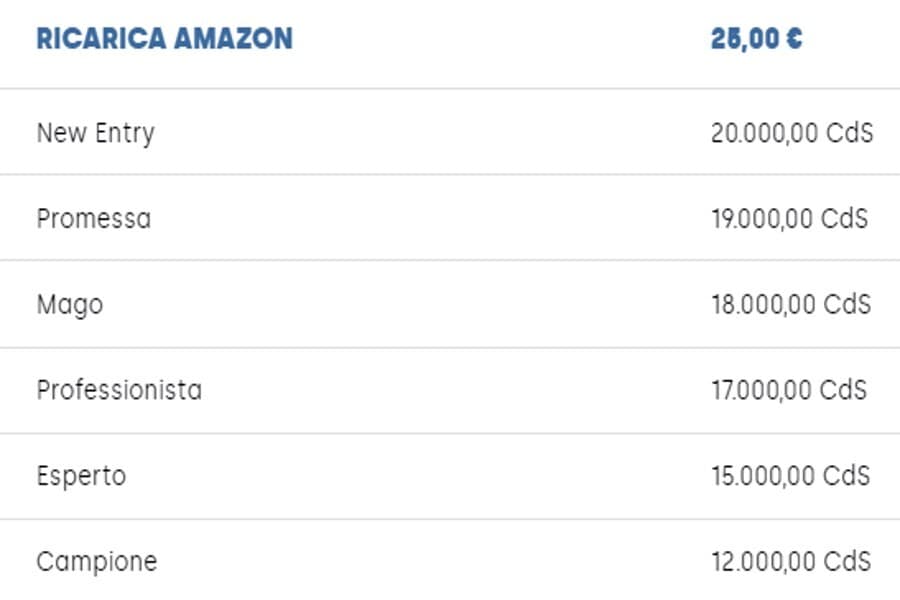Viewport: 900px width, 600px height.
Task: Click the 19.000,00 CdS amount
Action: (x=790, y=219)
